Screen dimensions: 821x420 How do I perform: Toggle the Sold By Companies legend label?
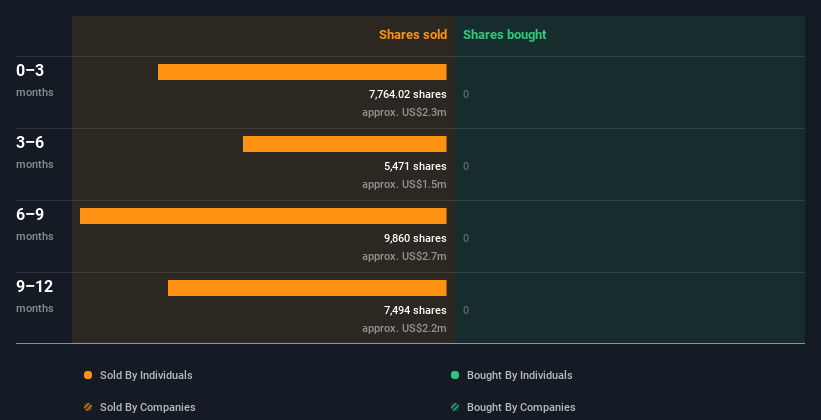pyautogui.click(x=148, y=407)
